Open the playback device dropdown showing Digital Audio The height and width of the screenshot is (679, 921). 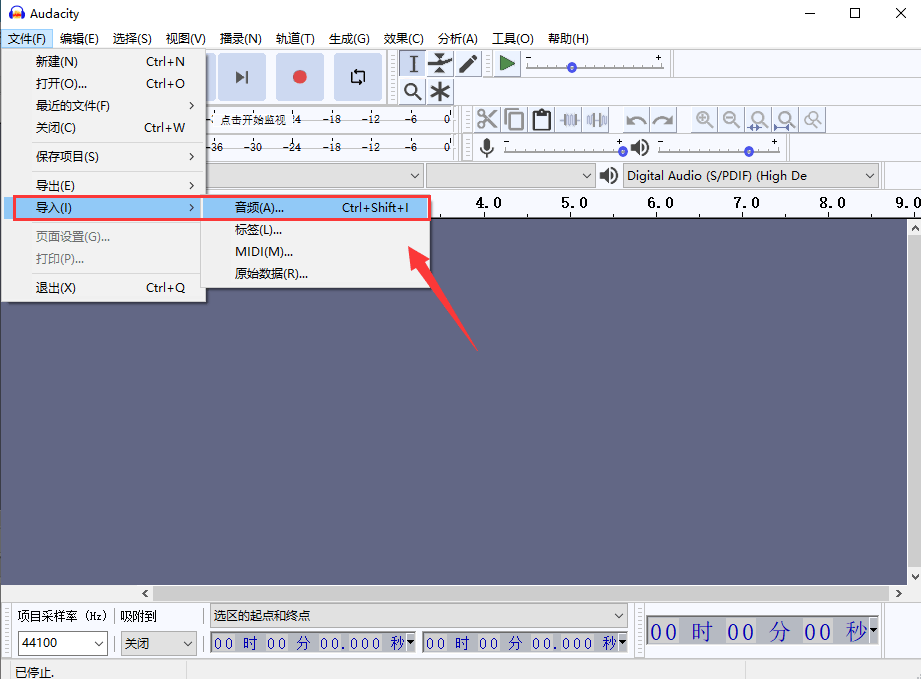[750, 175]
